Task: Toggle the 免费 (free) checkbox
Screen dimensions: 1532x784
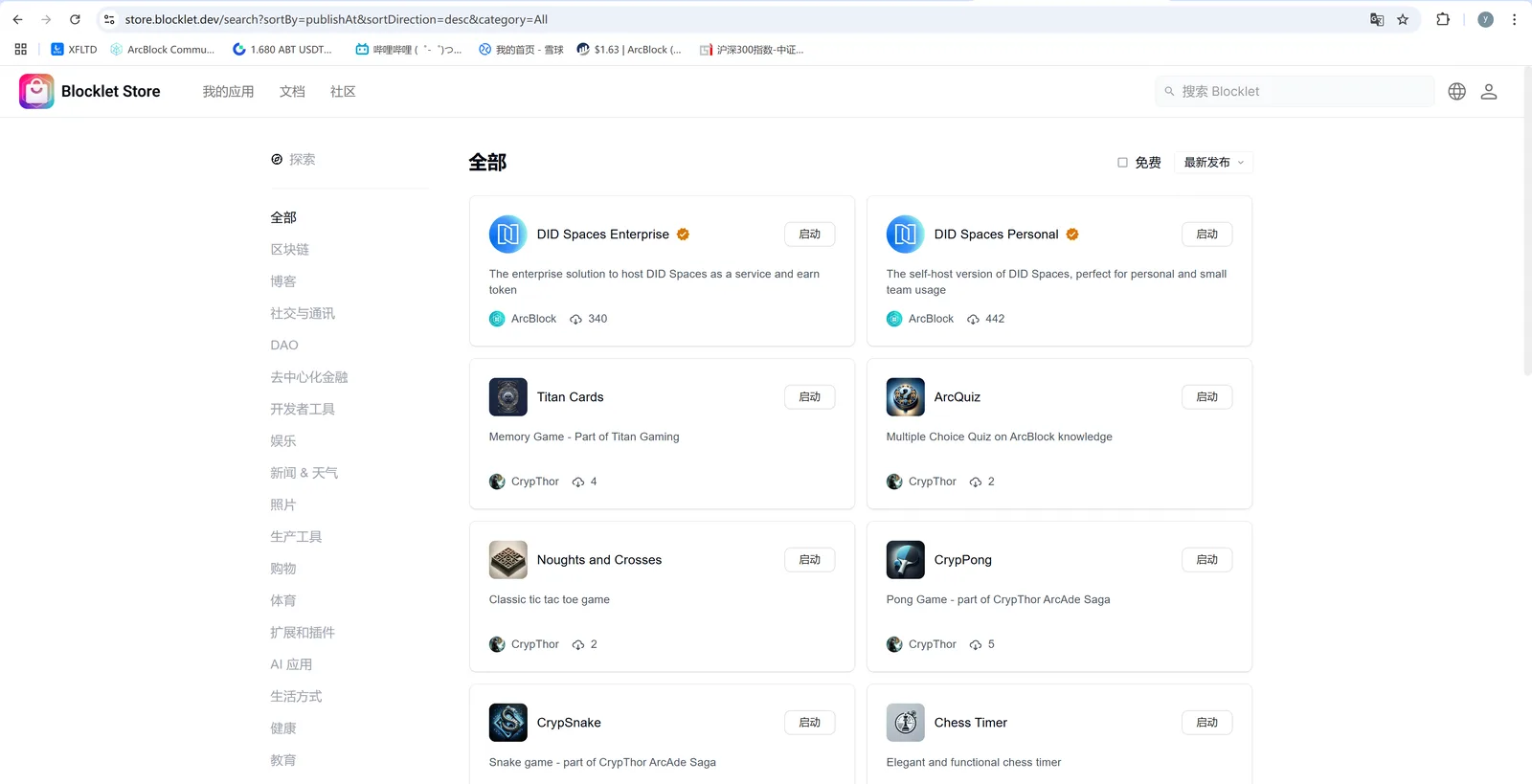Action: (1122, 163)
